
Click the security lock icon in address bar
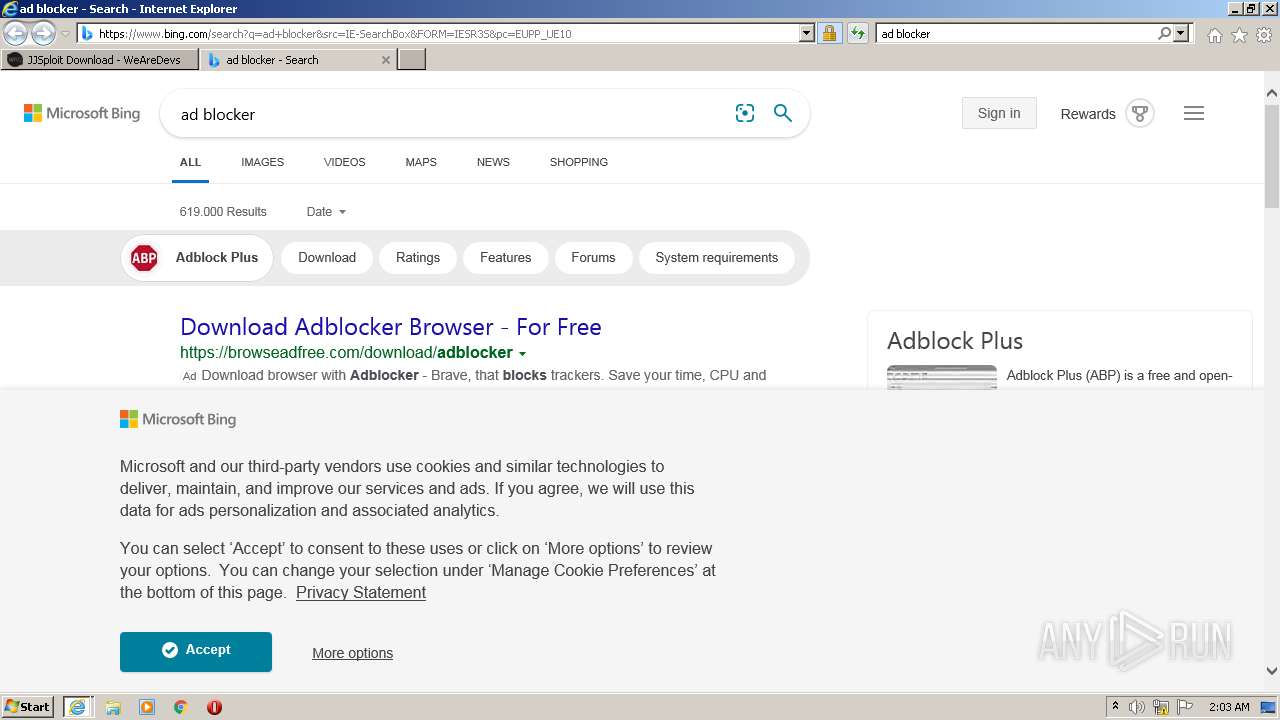click(x=829, y=33)
